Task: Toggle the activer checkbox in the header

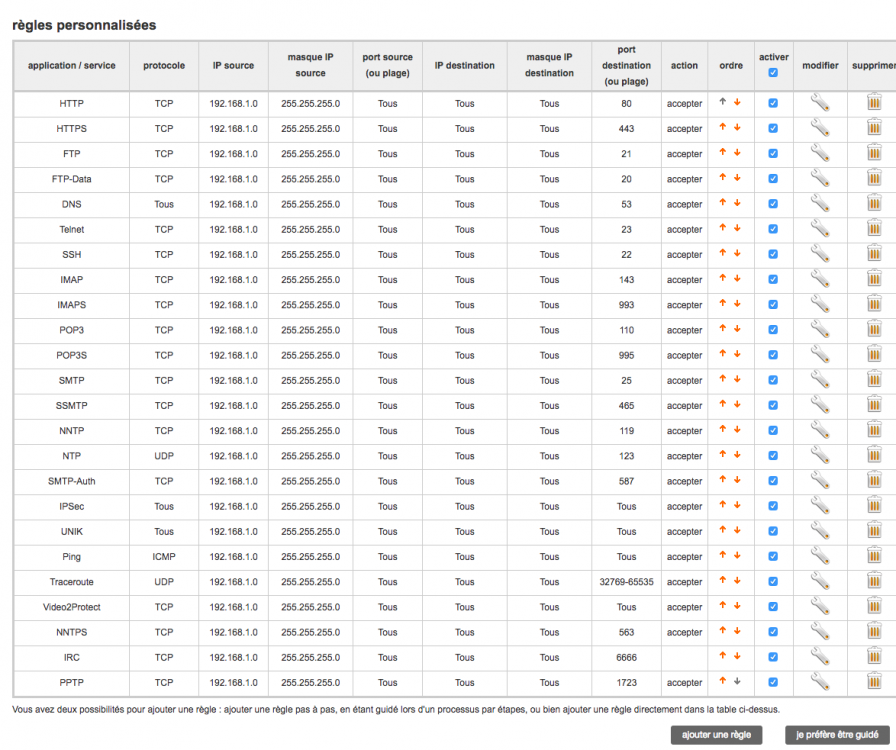Action: (773, 73)
